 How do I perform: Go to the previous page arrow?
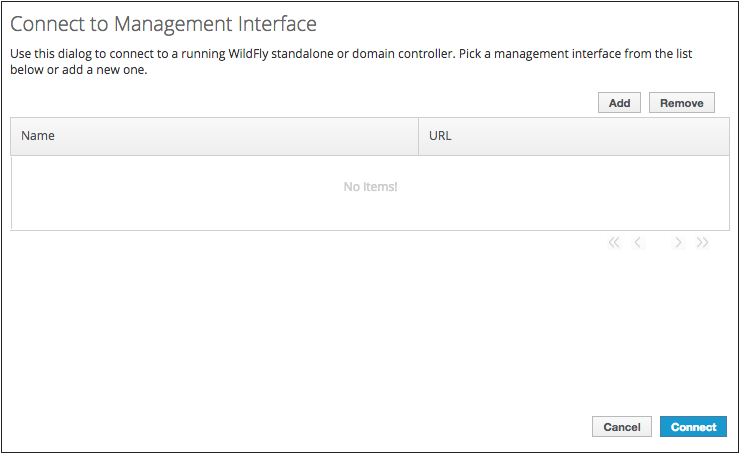tap(638, 243)
